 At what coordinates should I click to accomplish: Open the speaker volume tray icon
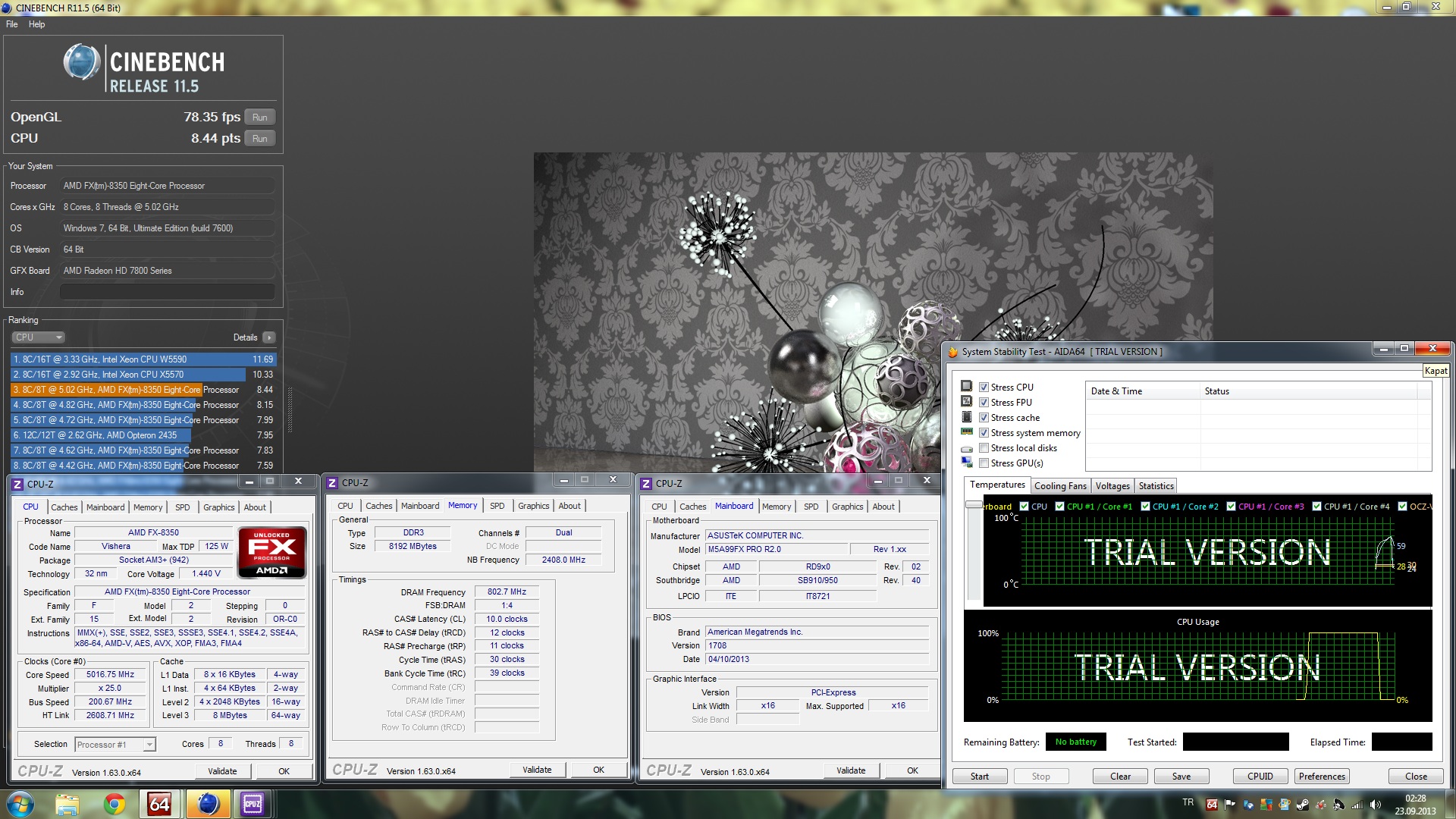[1376, 805]
